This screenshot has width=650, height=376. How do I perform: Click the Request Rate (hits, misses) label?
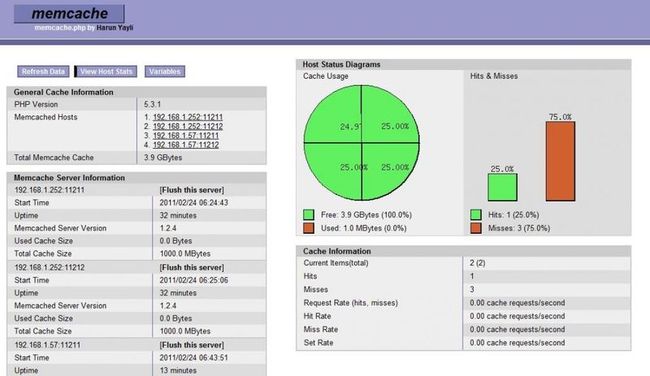[350, 303]
